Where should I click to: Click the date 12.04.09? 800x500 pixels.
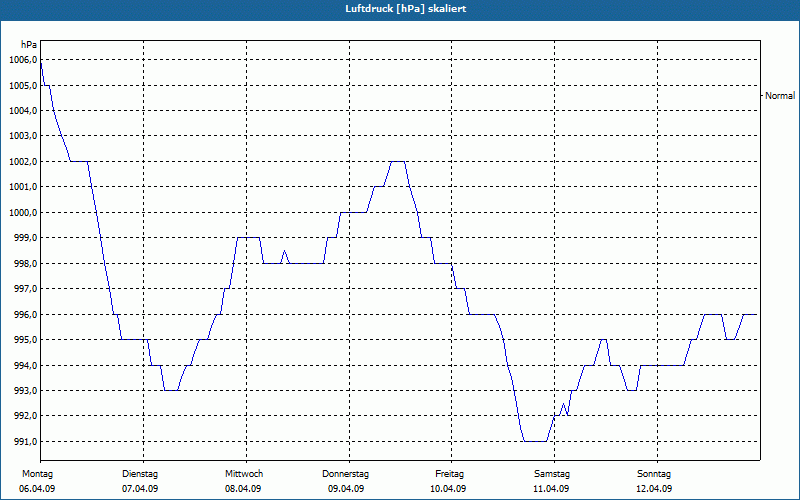654,489
